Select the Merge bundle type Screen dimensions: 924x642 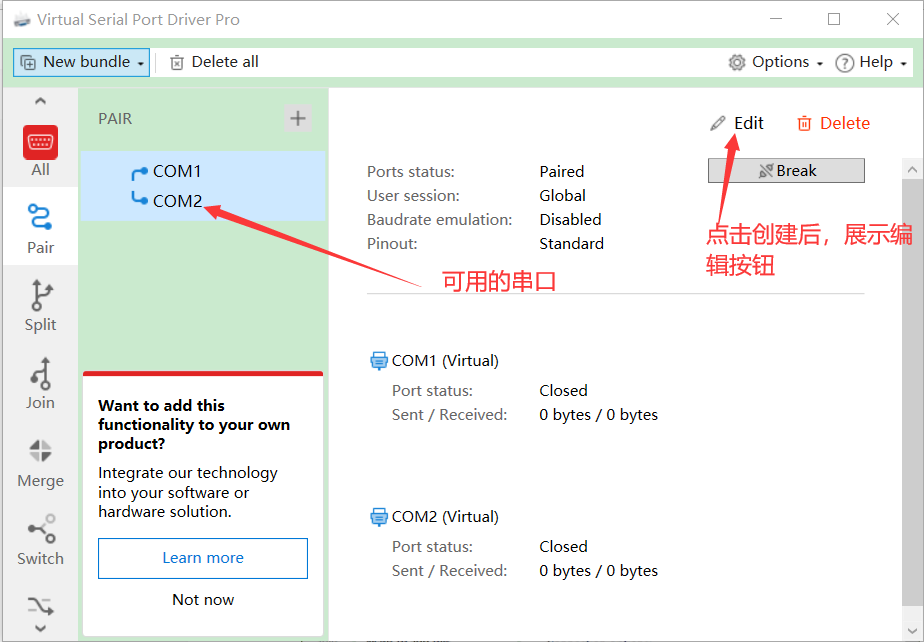(40, 462)
